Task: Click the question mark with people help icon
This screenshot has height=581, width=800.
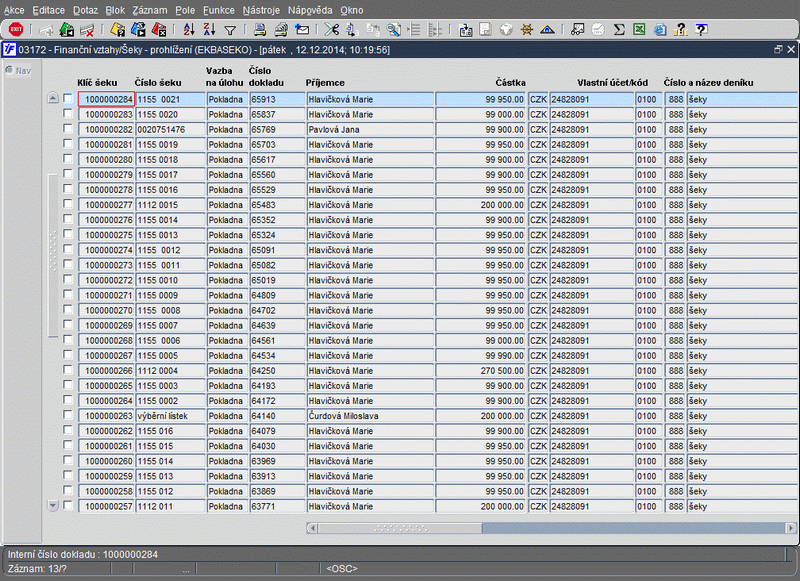Action: click(x=680, y=30)
